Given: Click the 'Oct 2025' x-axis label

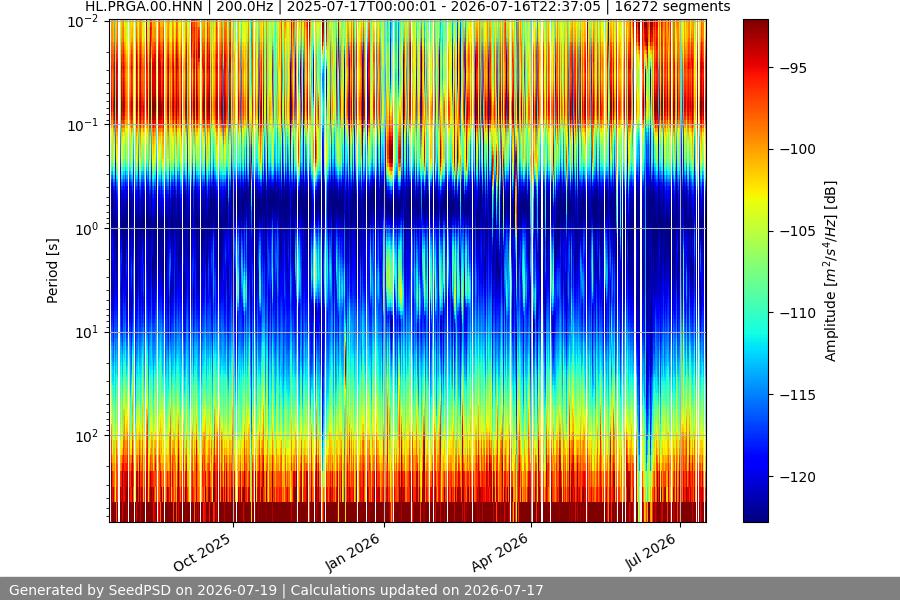Looking at the screenshot, I should pos(202,553).
